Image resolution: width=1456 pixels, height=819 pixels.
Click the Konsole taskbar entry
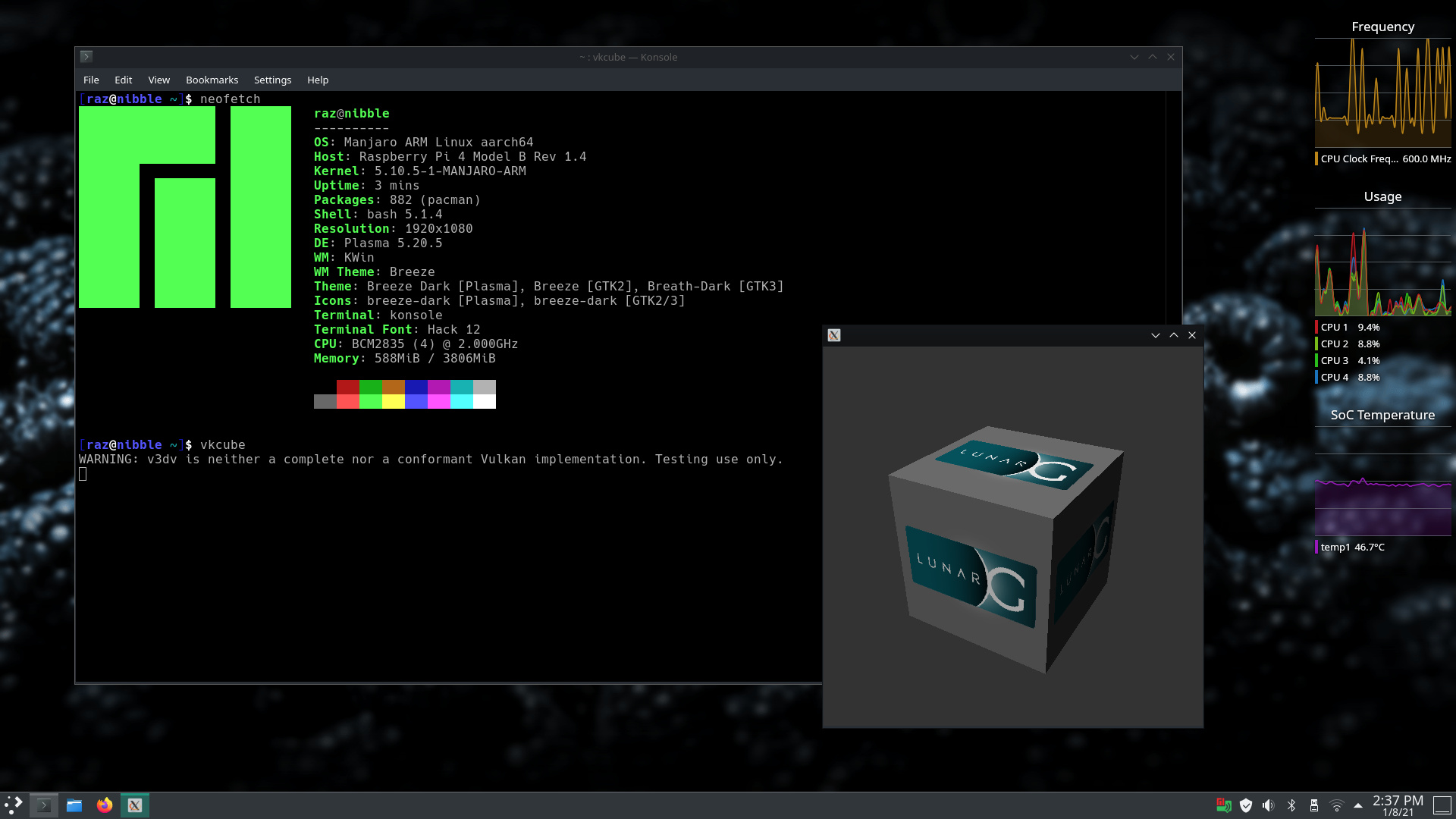(44, 805)
